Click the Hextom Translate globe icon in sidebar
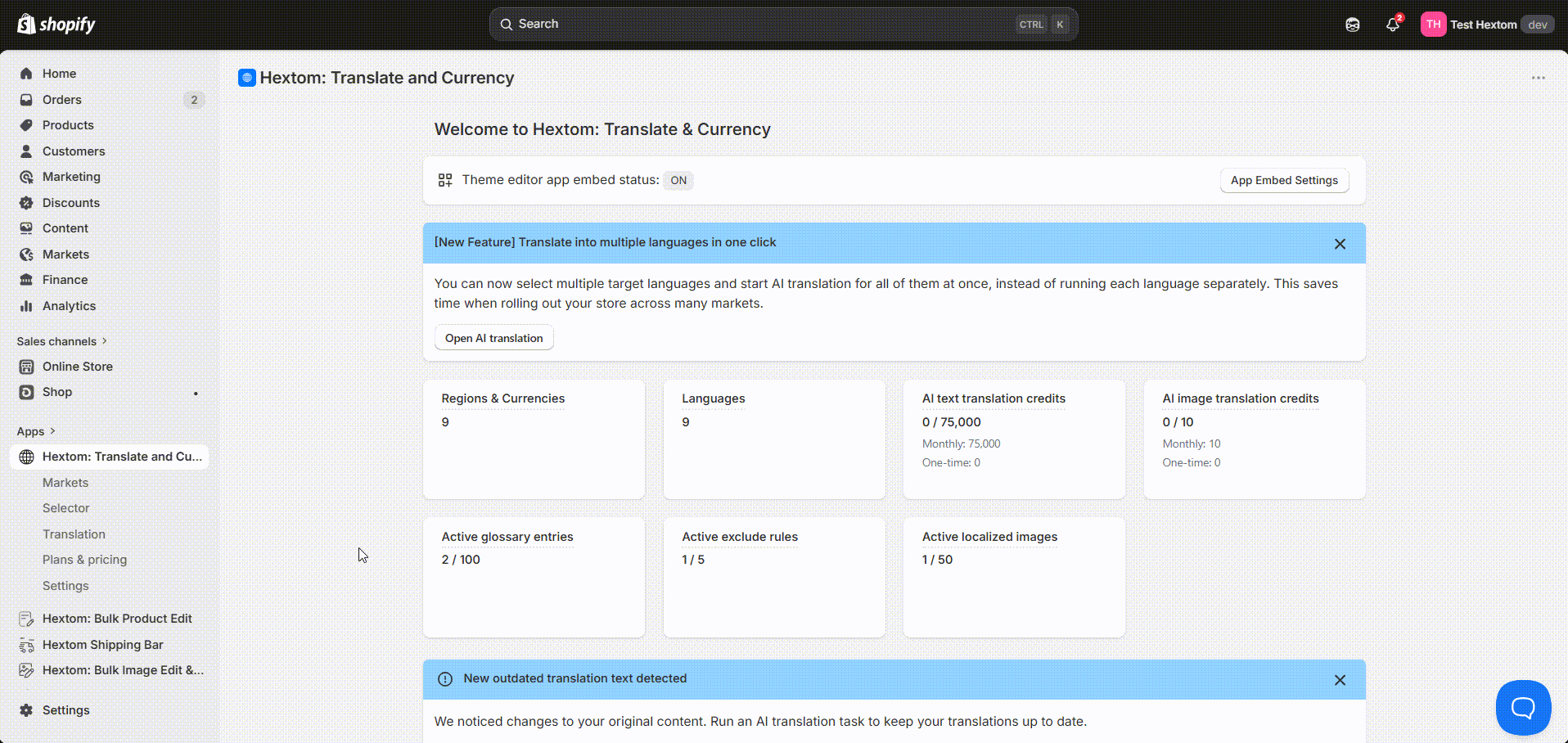Viewport: 1568px width, 743px height. 26,457
